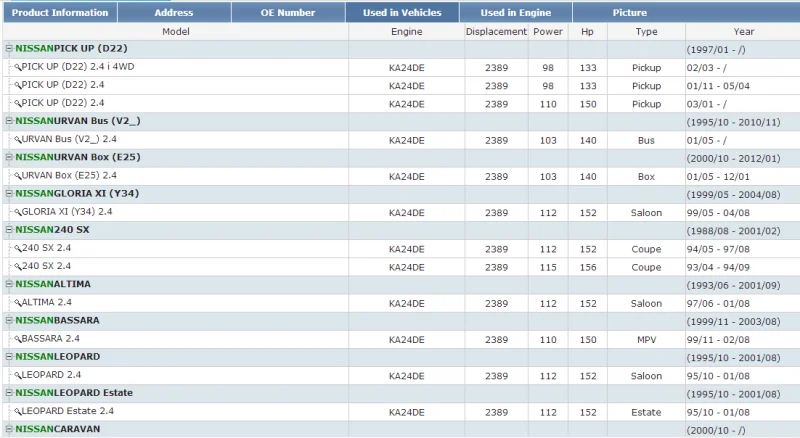This screenshot has width=800, height=438.
Task: Collapse the NISSAN CARAVAN group
Action: click(9, 429)
